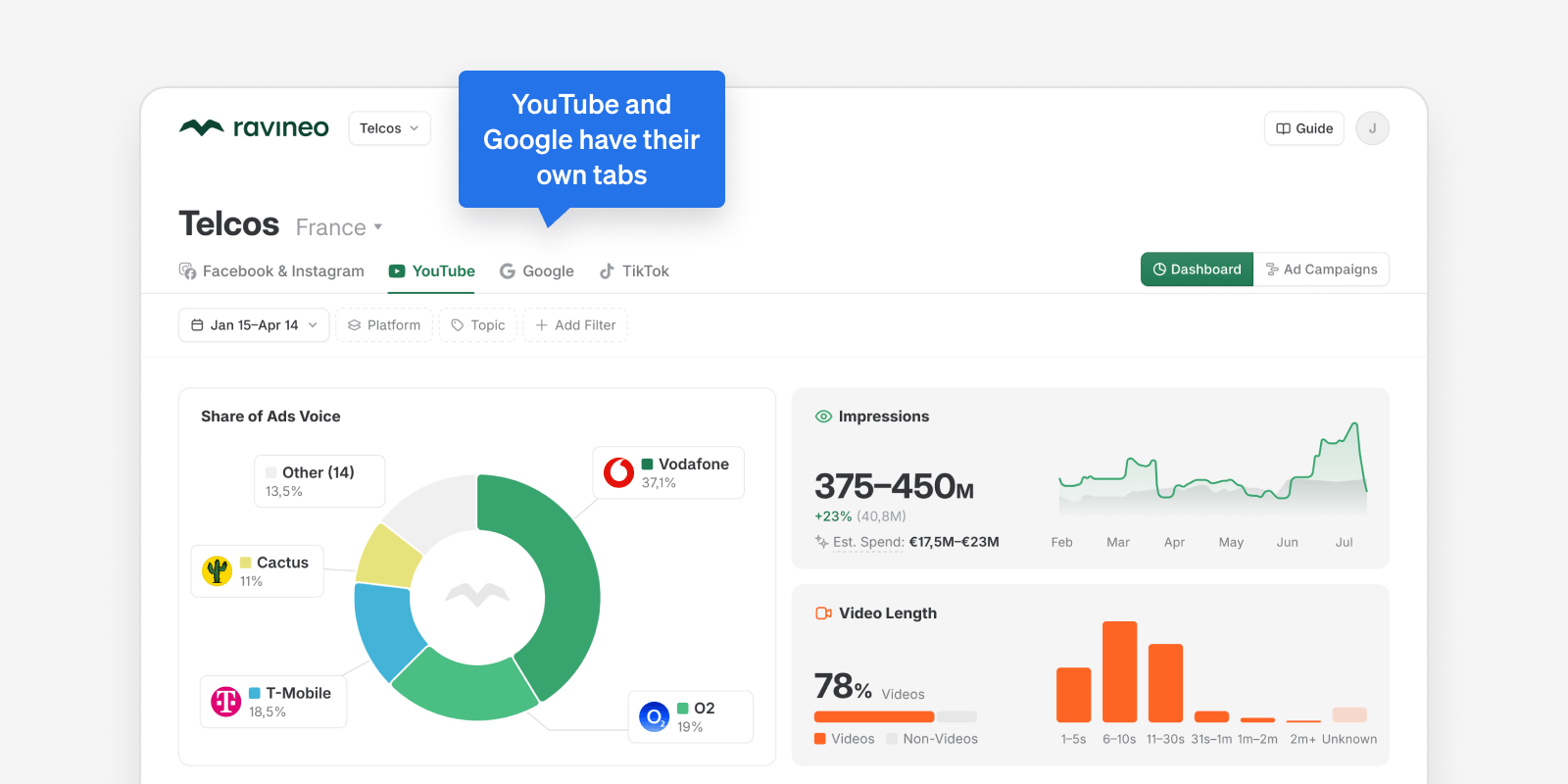Open the J user avatar menu
The height and width of the screenshot is (784, 1568).
point(1372,128)
